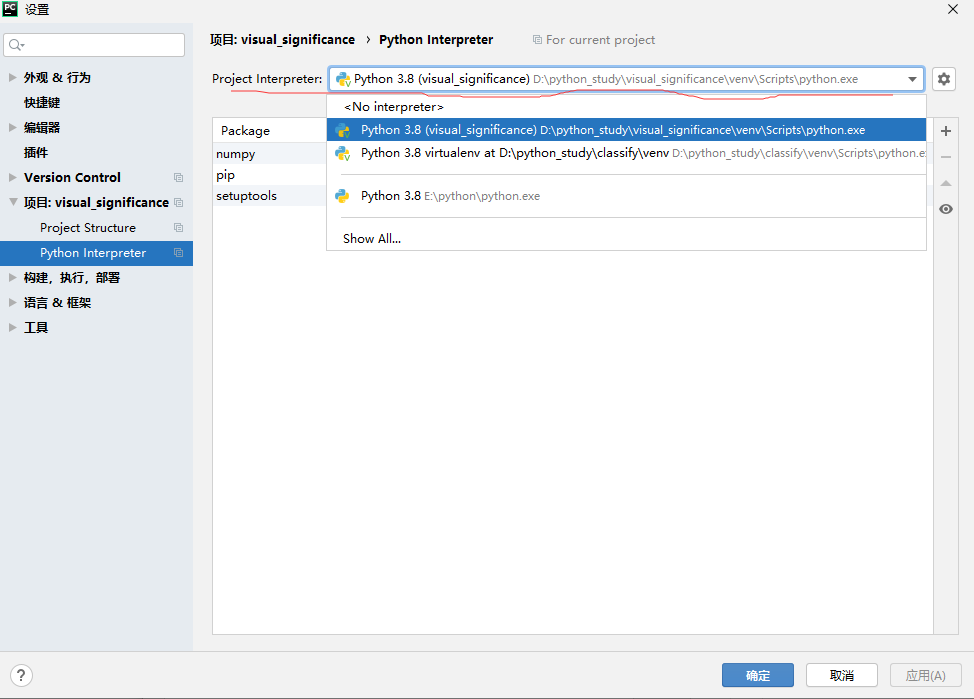Select Python Interpreter in settings tree

(96, 253)
